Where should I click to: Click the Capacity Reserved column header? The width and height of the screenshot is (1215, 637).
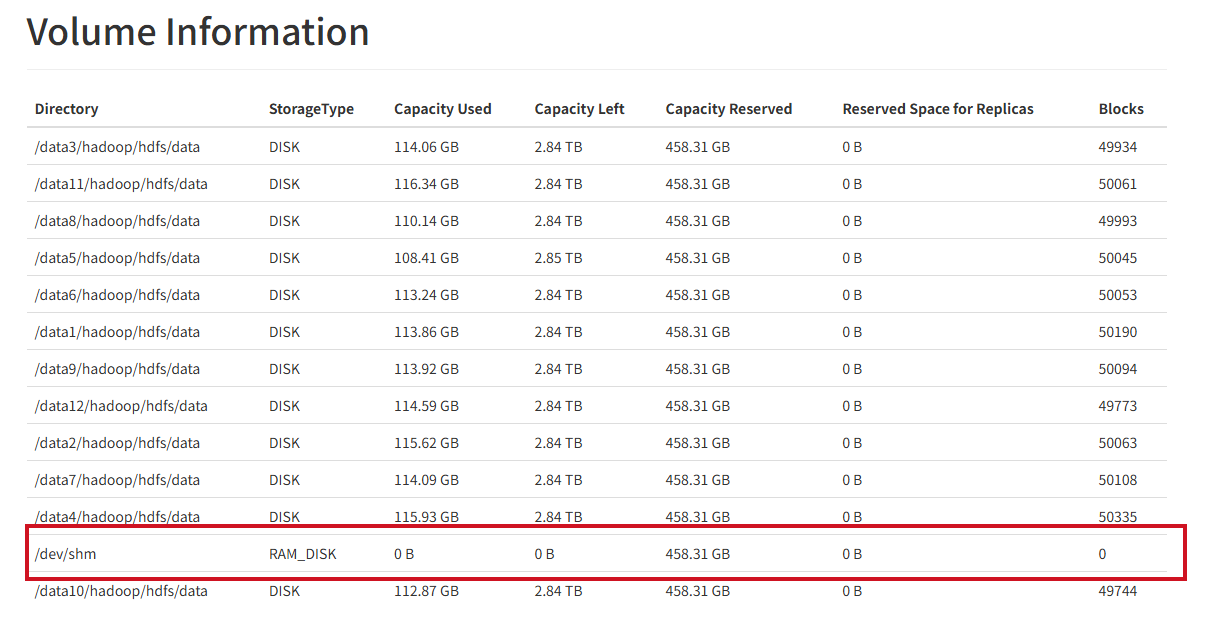click(x=728, y=109)
